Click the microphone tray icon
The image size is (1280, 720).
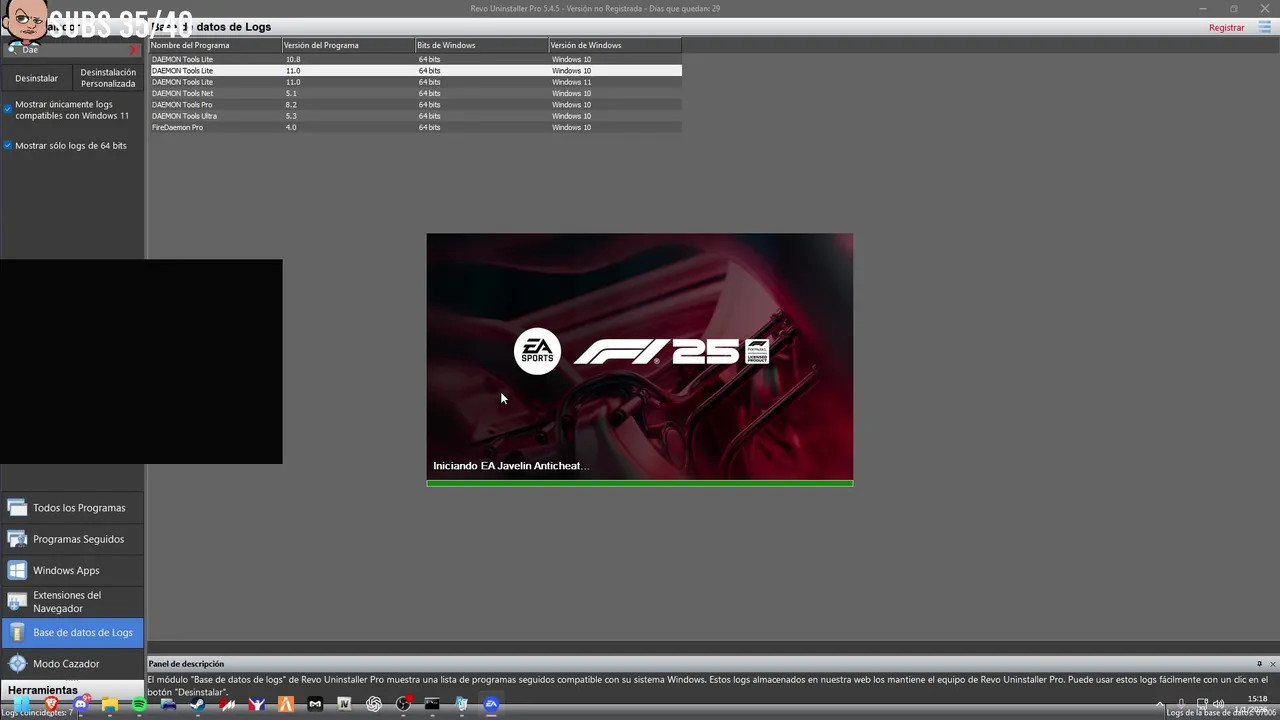[1181, 704]
